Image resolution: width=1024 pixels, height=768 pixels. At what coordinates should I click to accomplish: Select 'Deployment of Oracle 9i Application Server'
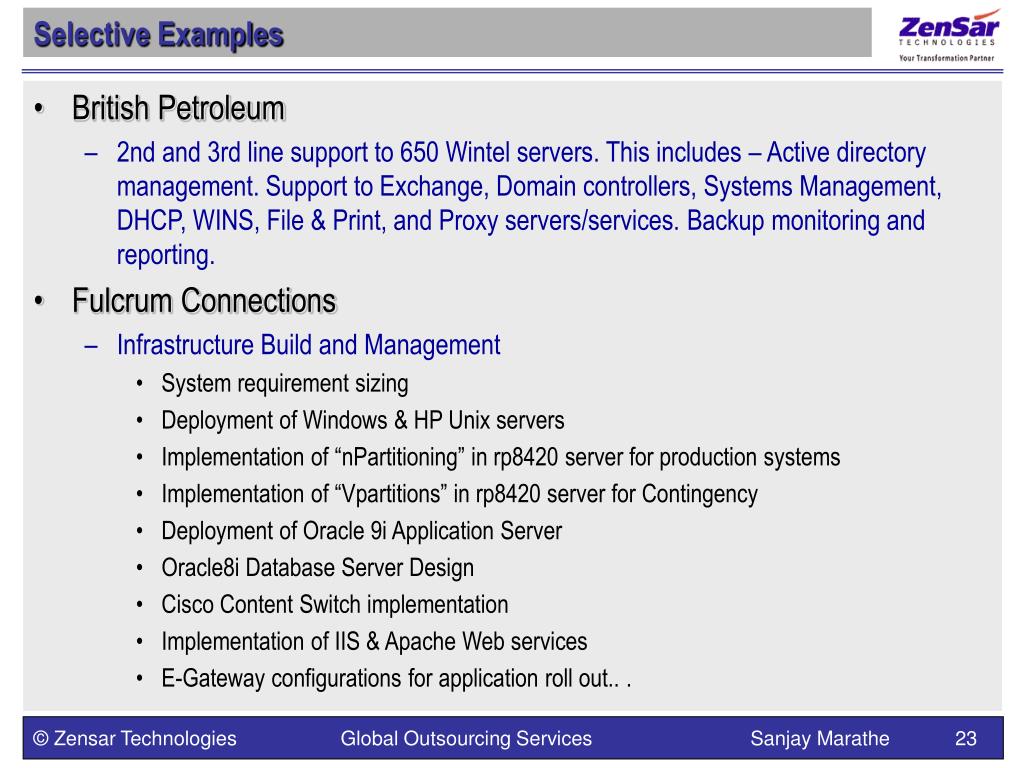361,531
